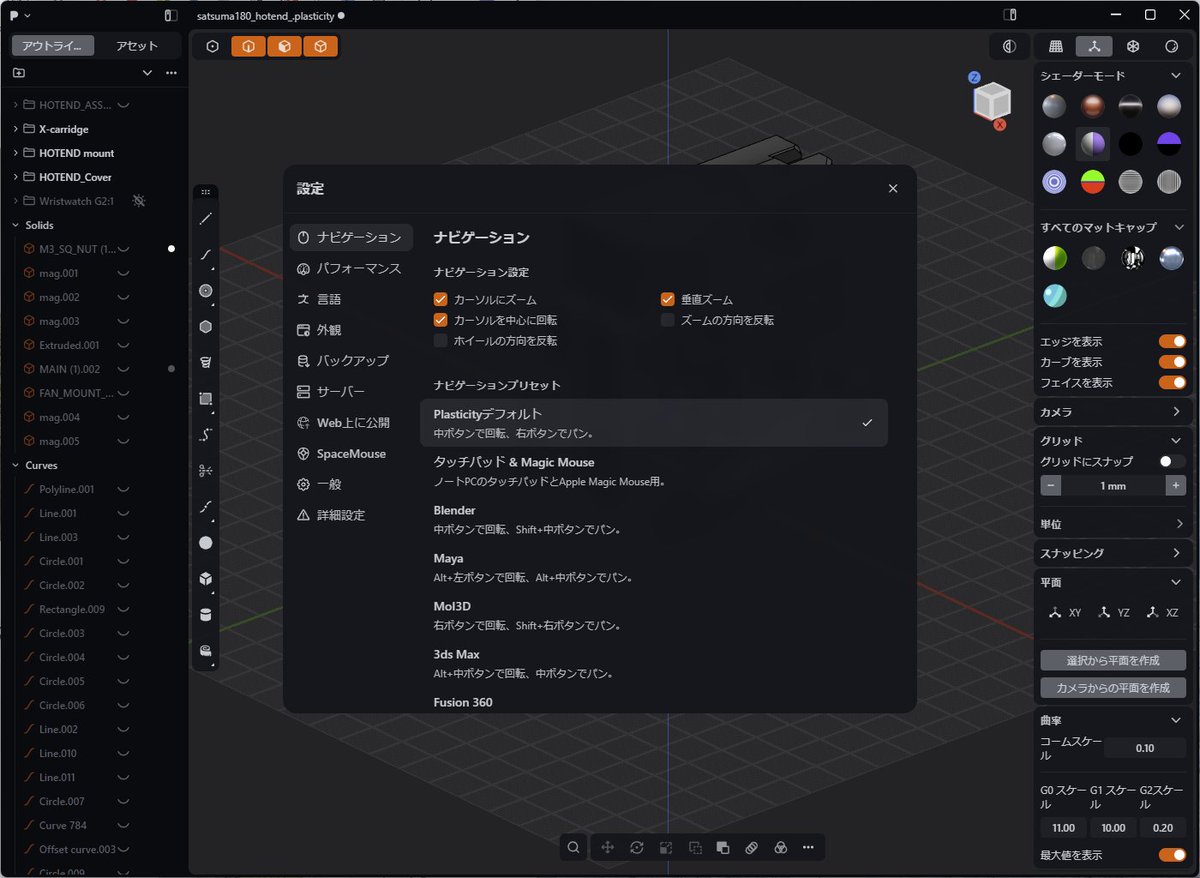Expand the X-carriage folder

16,129
